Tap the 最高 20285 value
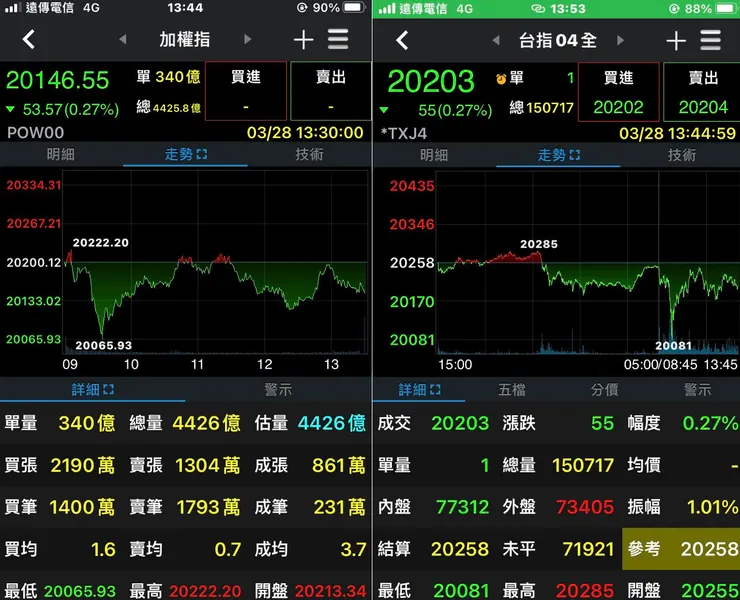 (585, 591)
